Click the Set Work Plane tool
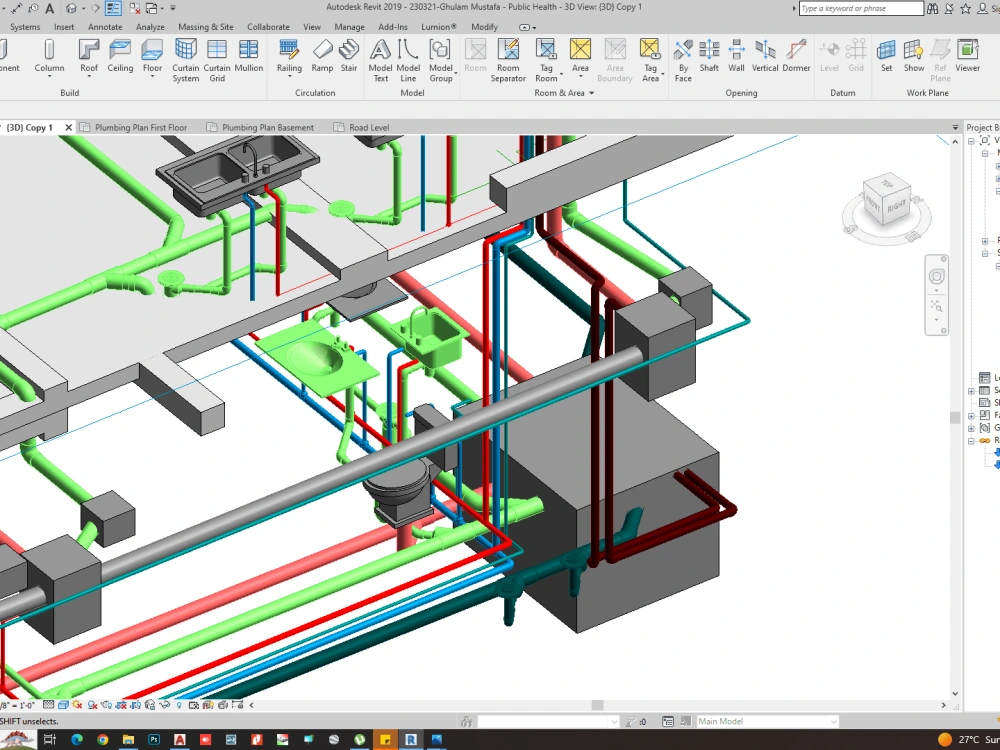 [886, 57]
